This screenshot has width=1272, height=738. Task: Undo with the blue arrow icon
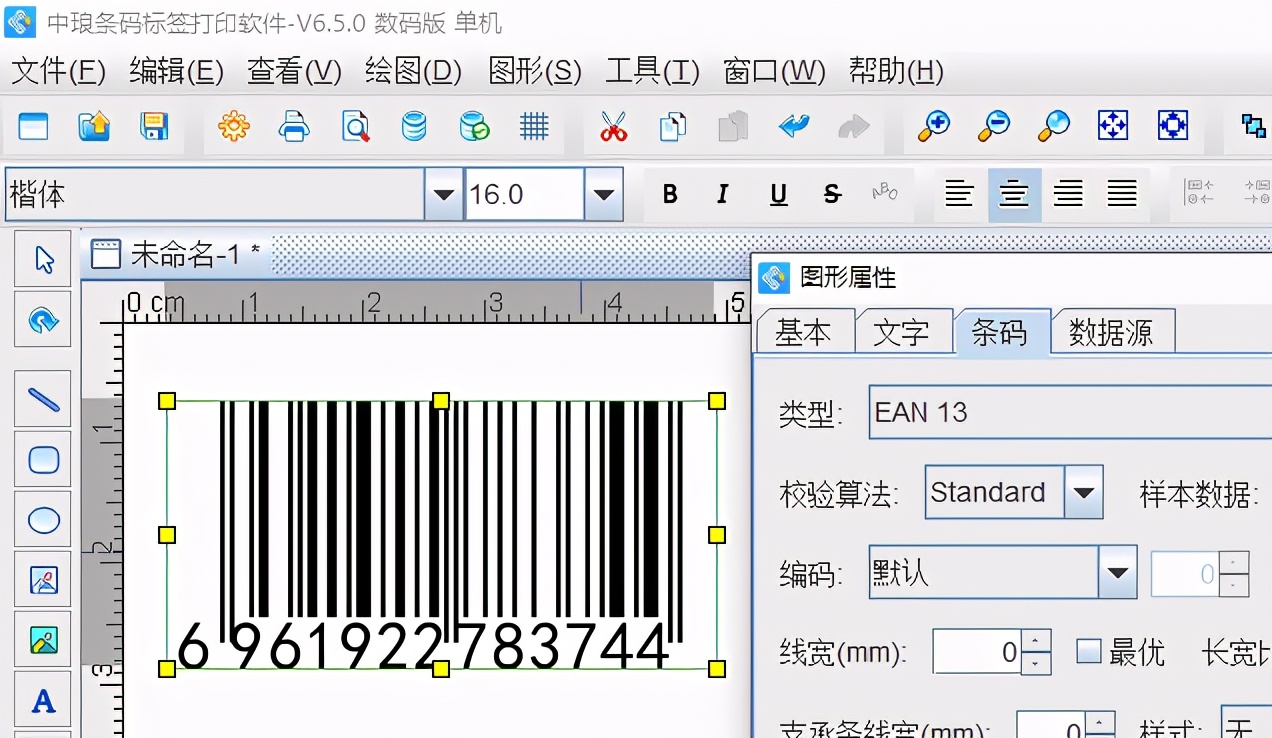coord(793,126)
